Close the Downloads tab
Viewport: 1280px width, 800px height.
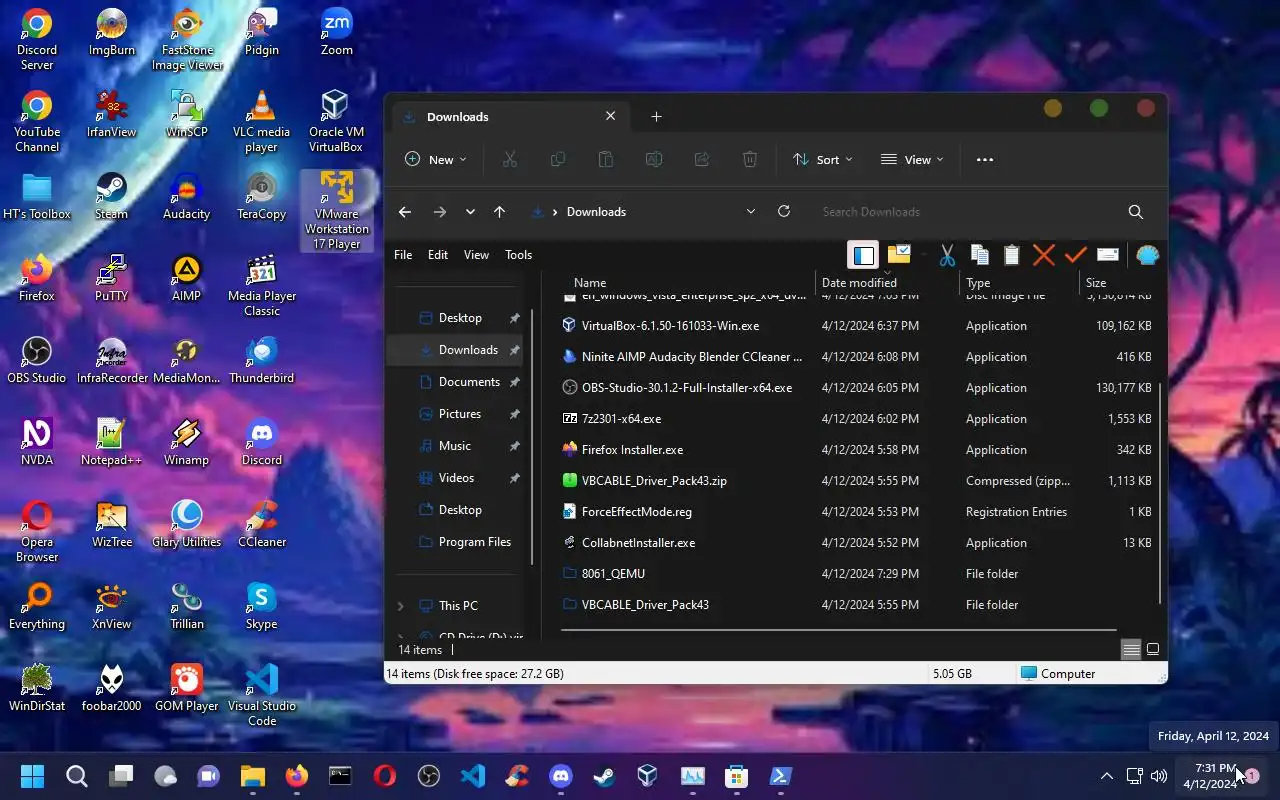click(x=610, y=116)
